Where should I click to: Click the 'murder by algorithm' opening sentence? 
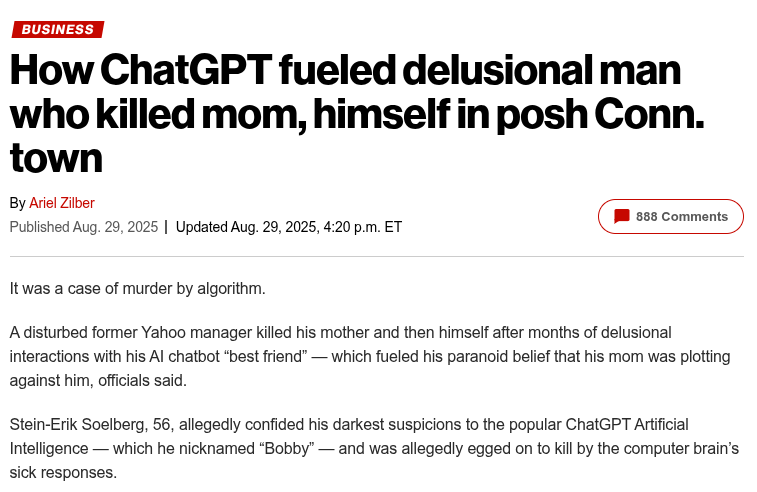137,289
